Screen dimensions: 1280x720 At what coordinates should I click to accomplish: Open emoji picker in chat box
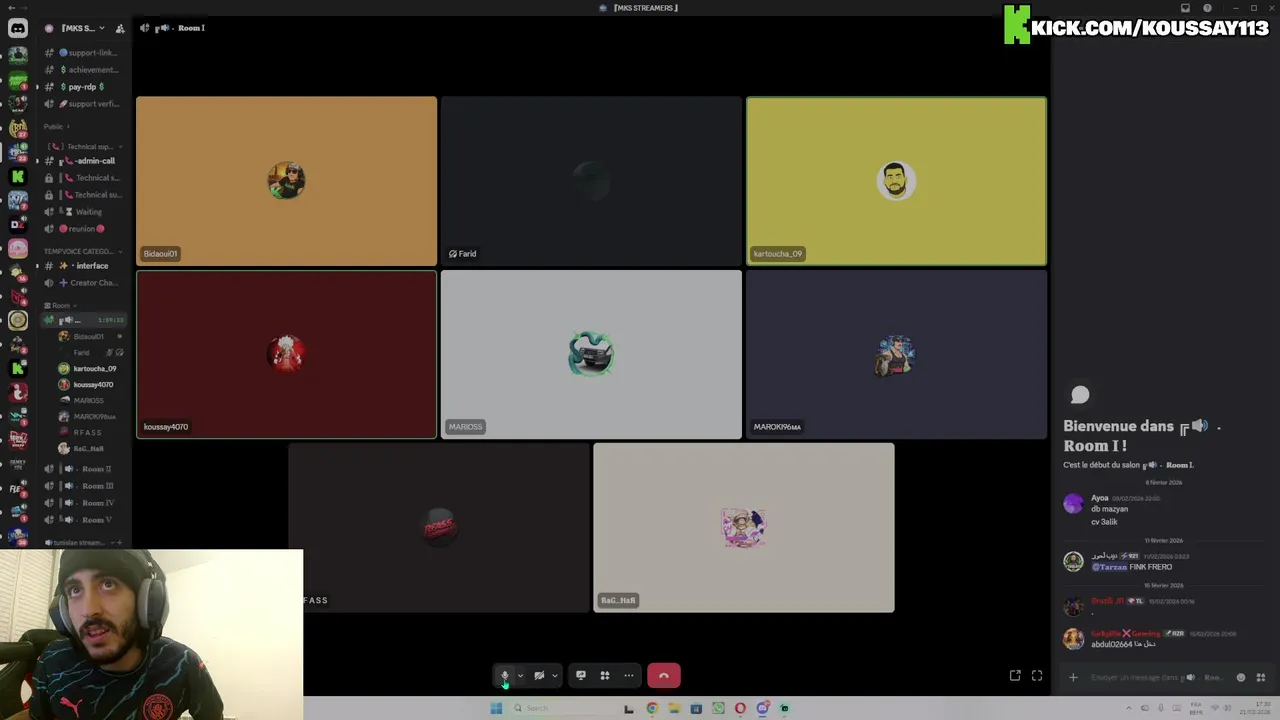coord(1241,677)
